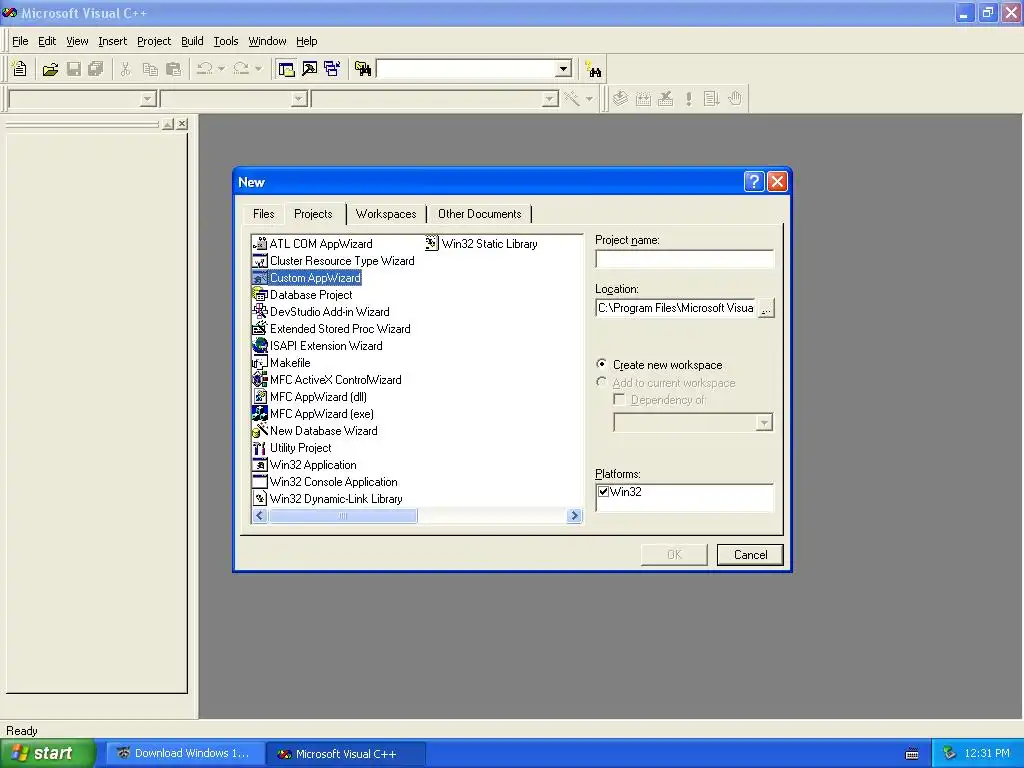
Task: Switch to the Workspaces tab
Action: (386, 214)
